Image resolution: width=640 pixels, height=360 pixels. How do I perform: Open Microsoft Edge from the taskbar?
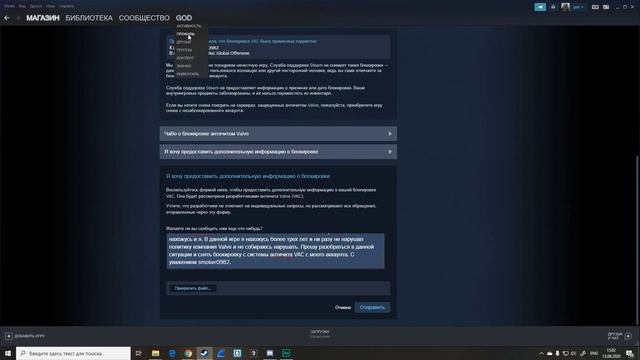pyautogui.click(x=172, y=353)
